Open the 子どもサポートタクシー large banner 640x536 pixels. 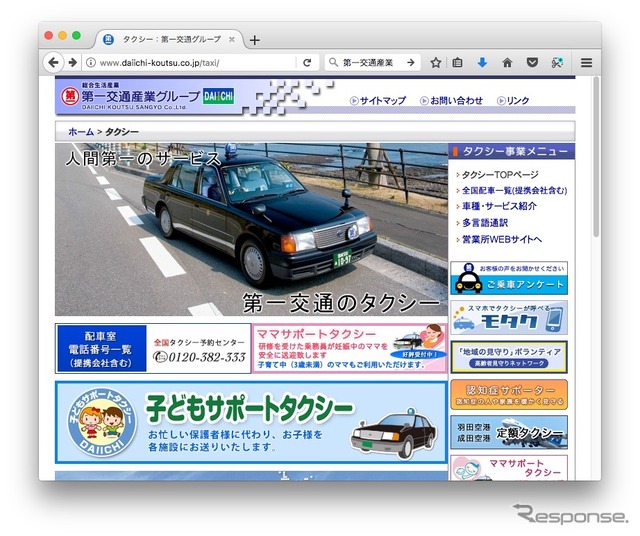251,422
